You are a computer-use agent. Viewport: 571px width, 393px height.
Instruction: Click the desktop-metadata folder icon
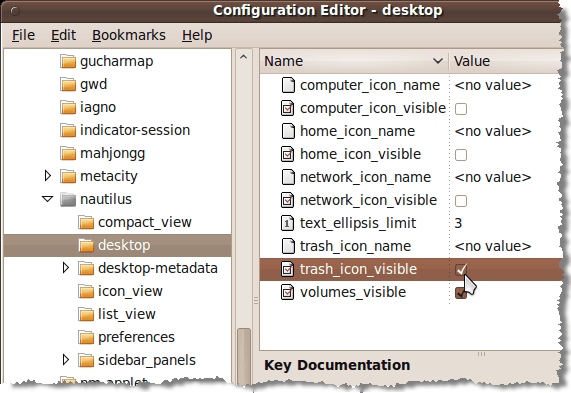pos(86,268)
